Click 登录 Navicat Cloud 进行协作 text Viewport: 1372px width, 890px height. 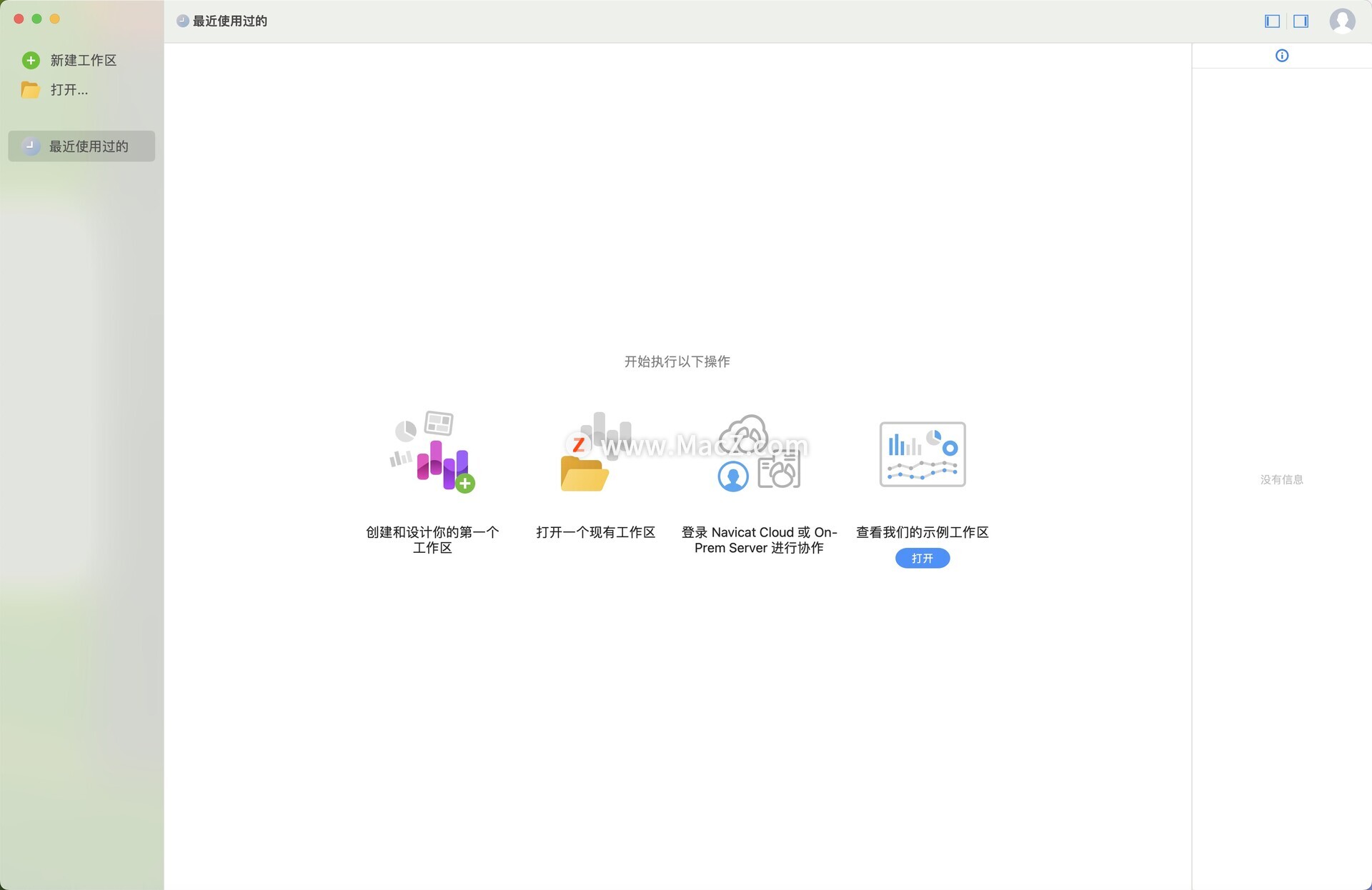759,540
